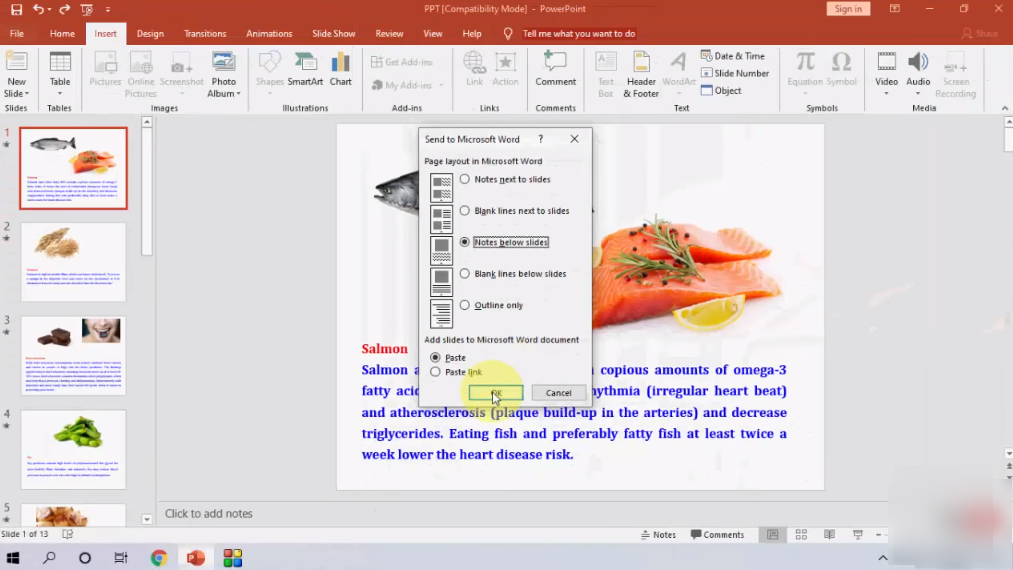The image size is (1013, 570).
Task: Open Header & Footer settings
Action: coord(641,74)
